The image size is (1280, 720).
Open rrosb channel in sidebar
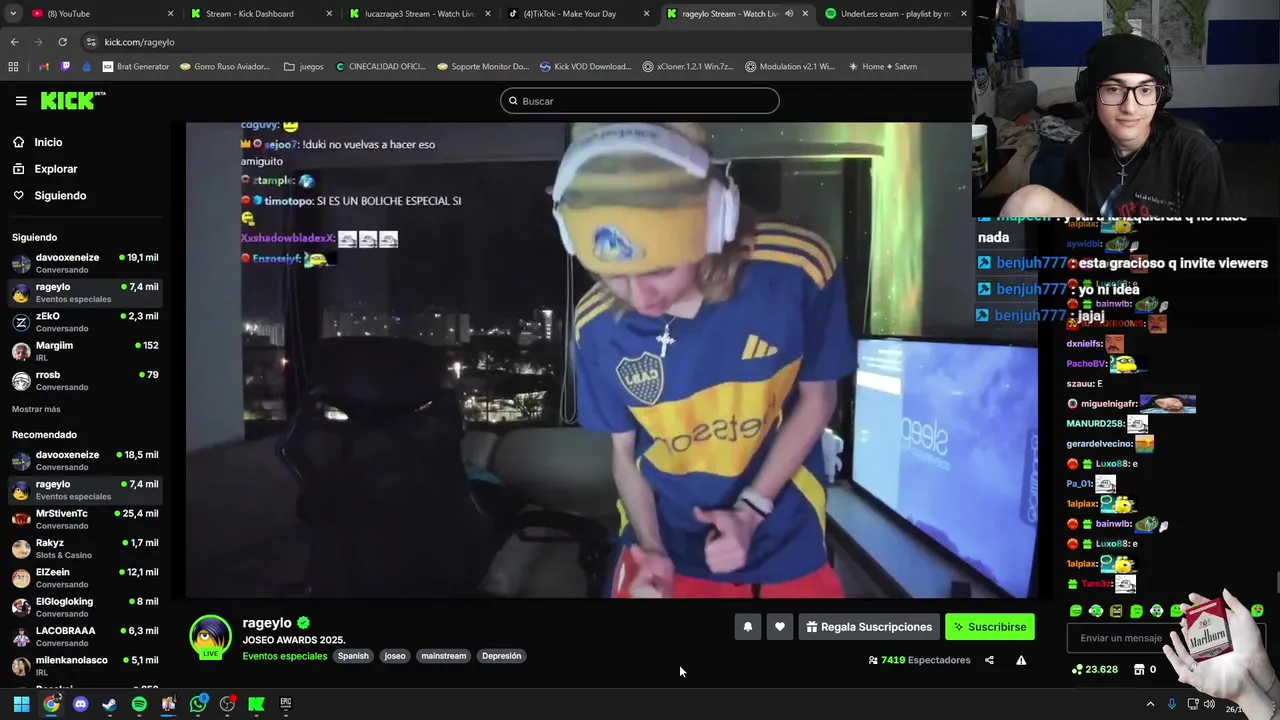(85, 380)
